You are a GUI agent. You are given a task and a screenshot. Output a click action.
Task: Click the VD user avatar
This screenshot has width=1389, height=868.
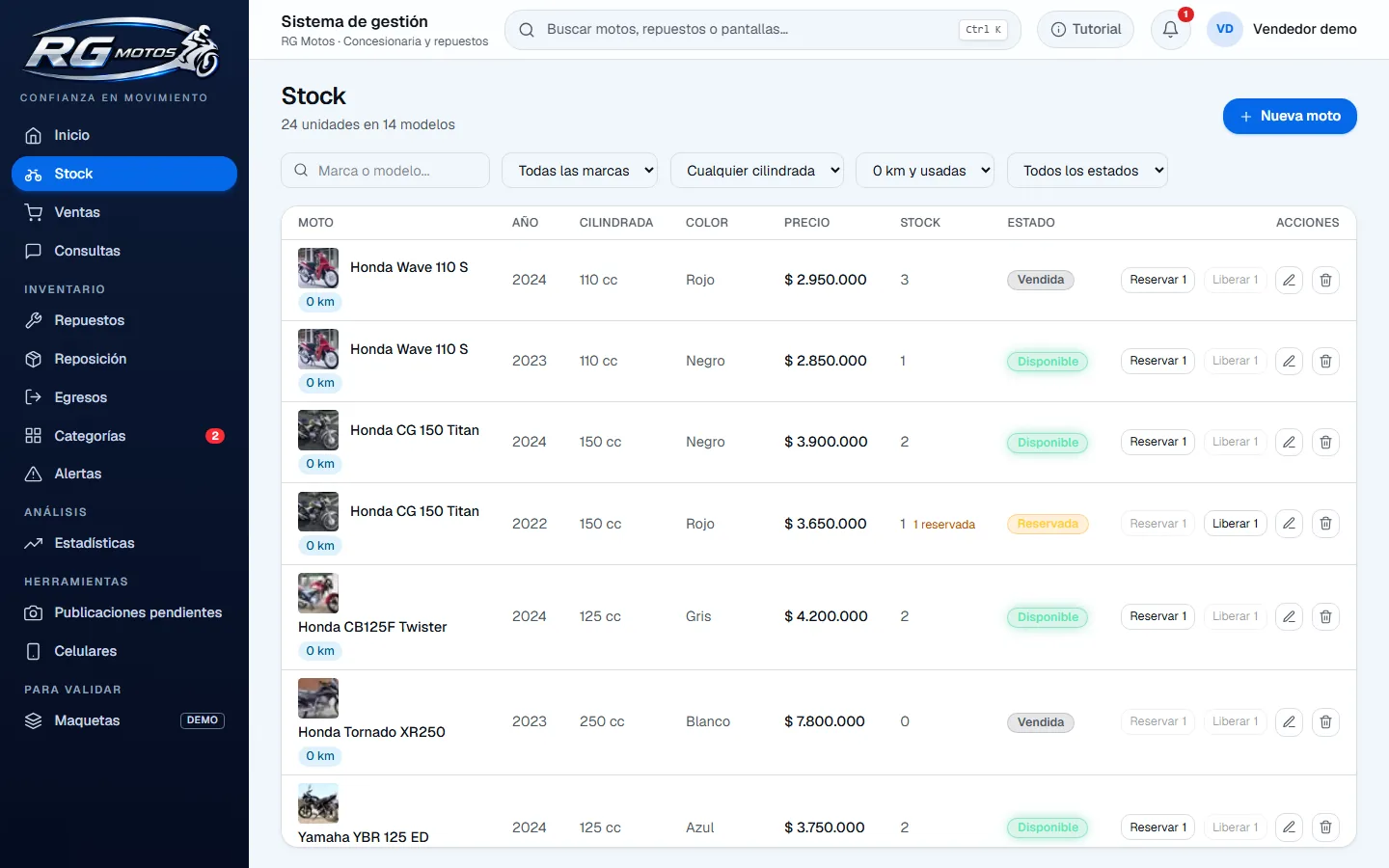(x=1225, y=29)
